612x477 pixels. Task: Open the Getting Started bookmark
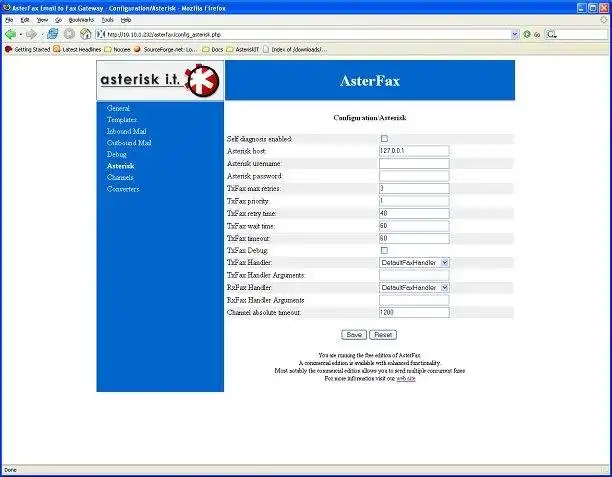click(27, 50)
